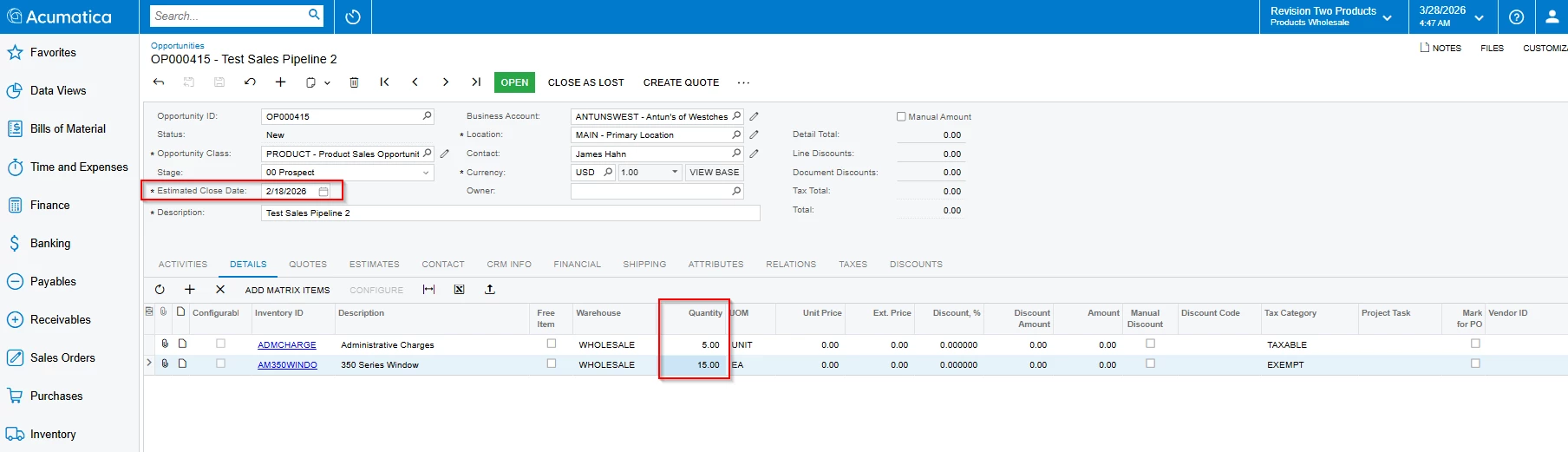Click the back arrow in form toolbar

pyautogui.click(x=159, y=82)
